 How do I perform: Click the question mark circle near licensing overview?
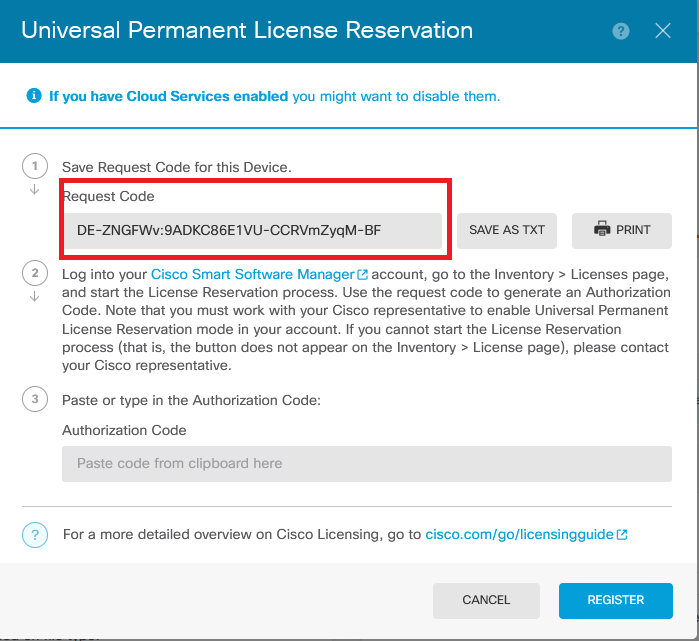coord(35,534)
